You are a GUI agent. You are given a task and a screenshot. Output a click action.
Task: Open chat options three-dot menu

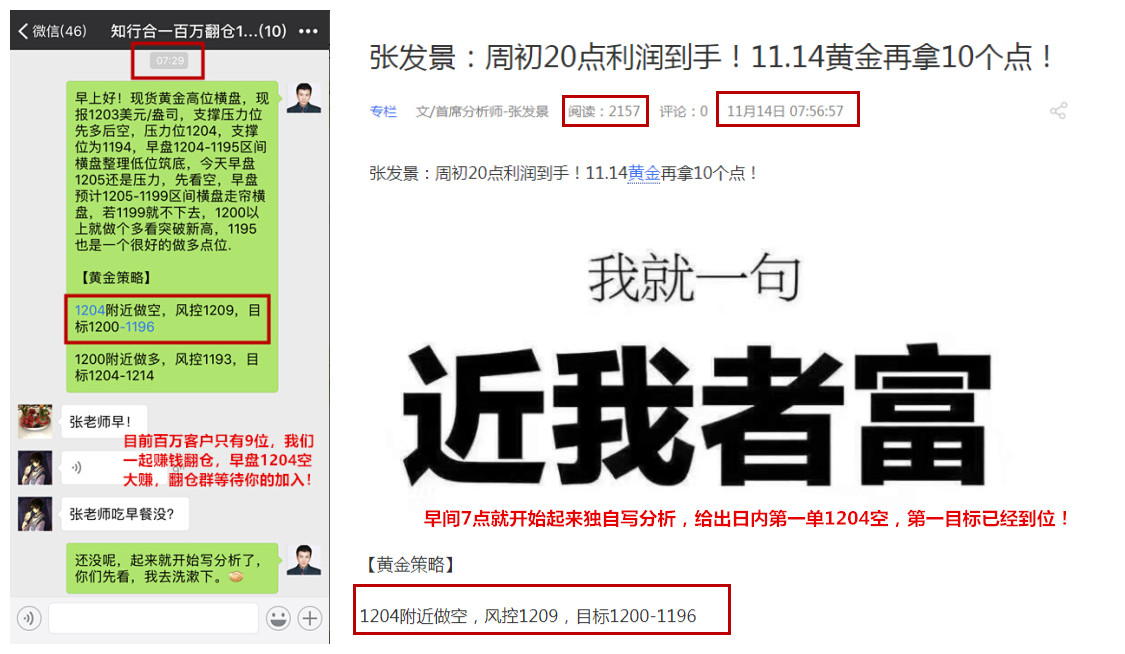(x=309, y=31)
